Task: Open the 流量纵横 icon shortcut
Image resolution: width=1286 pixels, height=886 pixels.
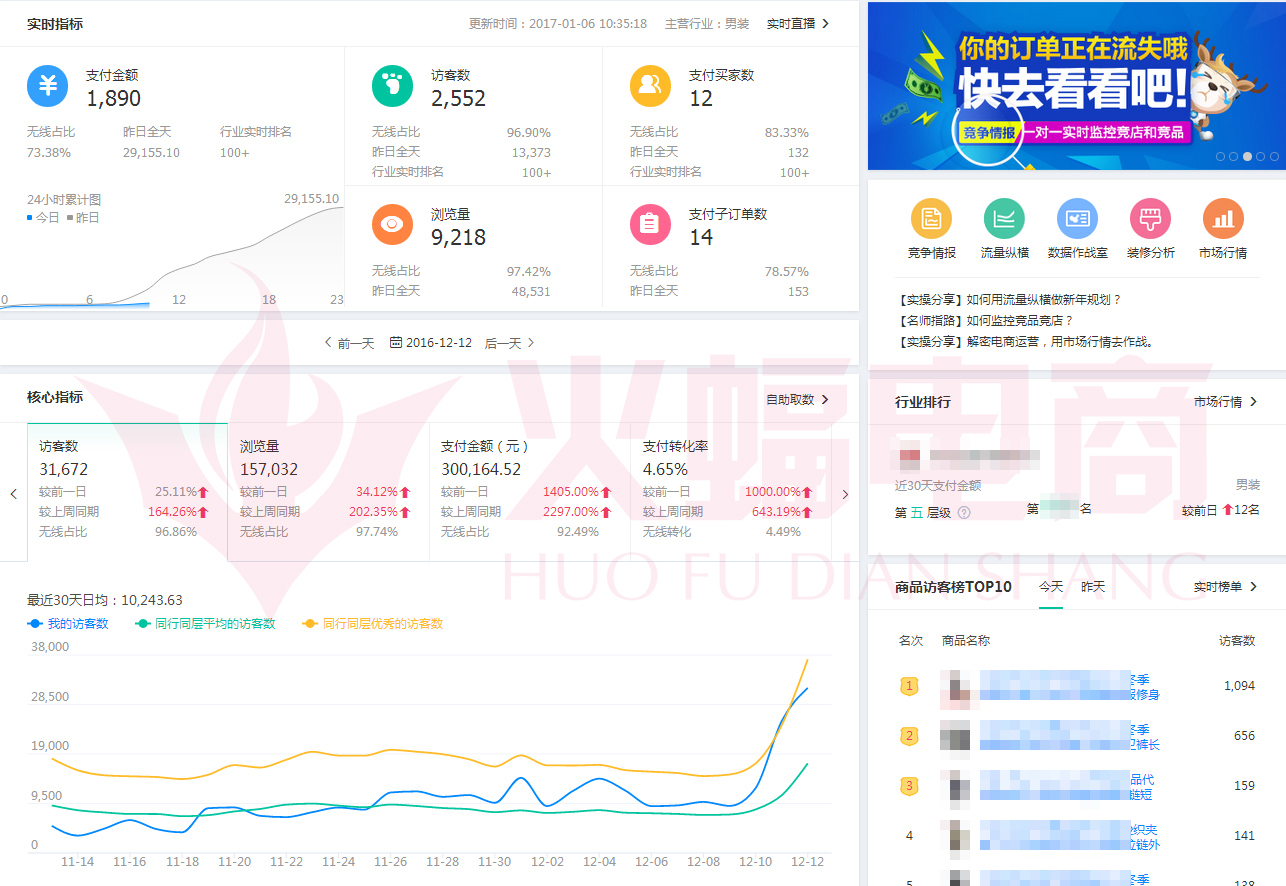Action: 1004,219
